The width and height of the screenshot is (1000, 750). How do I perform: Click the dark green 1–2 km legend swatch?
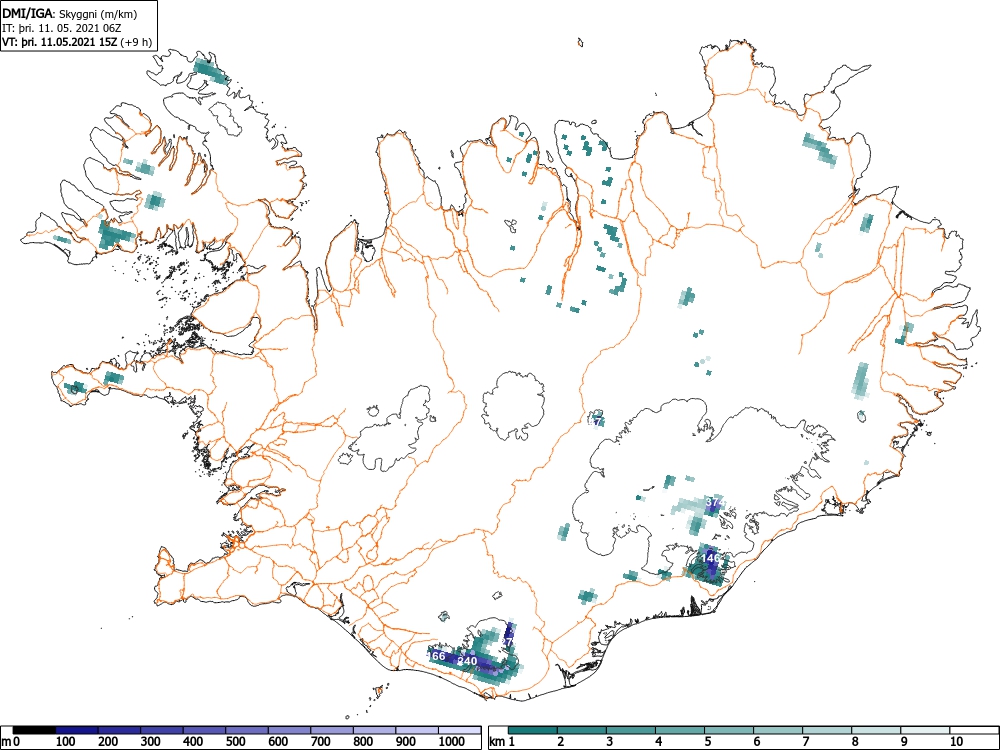[x=533, y=730]
